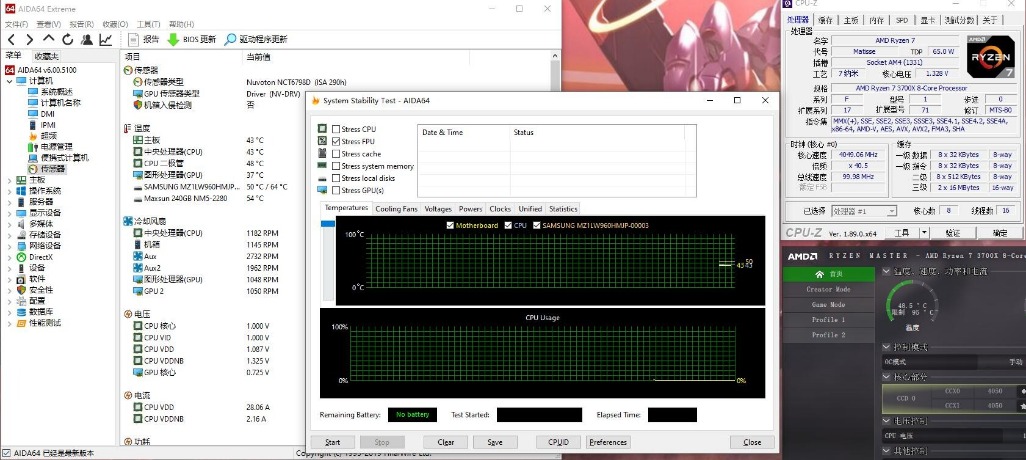Switch to the Clocks tab

click(x=500, y=209)
